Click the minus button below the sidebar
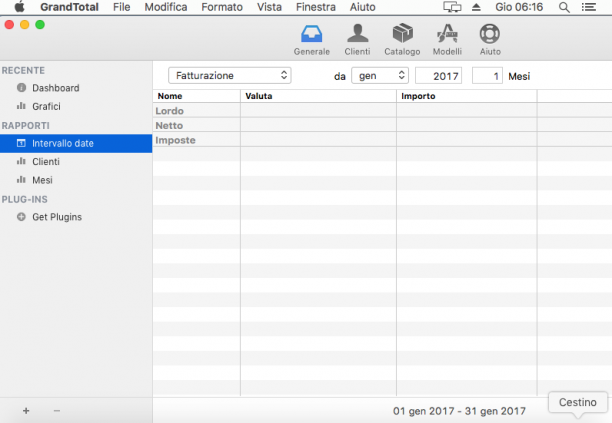Viewport: 612px width, 423px height. click(57, 411)
